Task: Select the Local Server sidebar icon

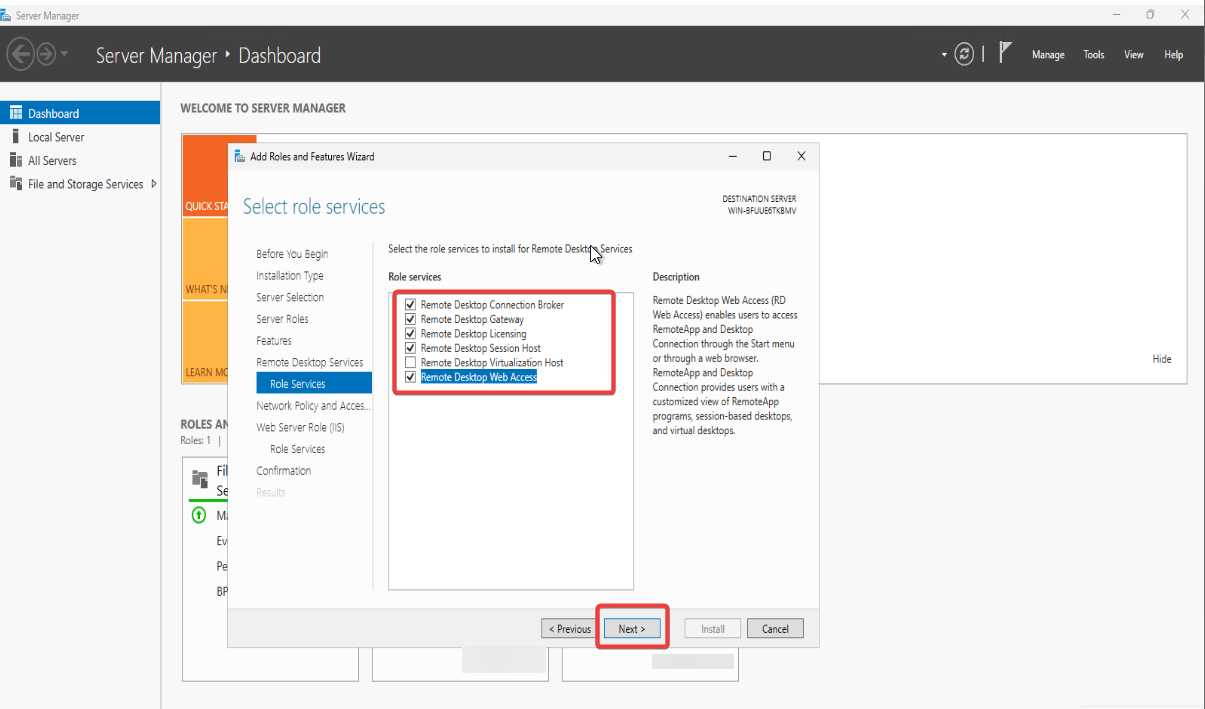Action: [16, 137]
